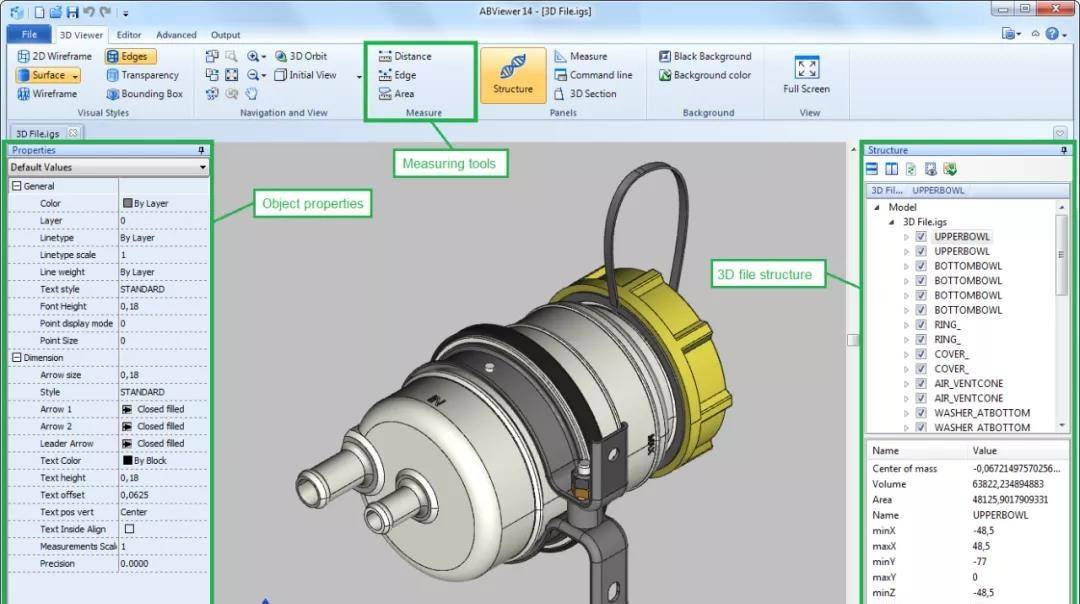Screen dimensions: 1080x604
Task: Choose the Edge measure tool
Action: pos(397,75)
